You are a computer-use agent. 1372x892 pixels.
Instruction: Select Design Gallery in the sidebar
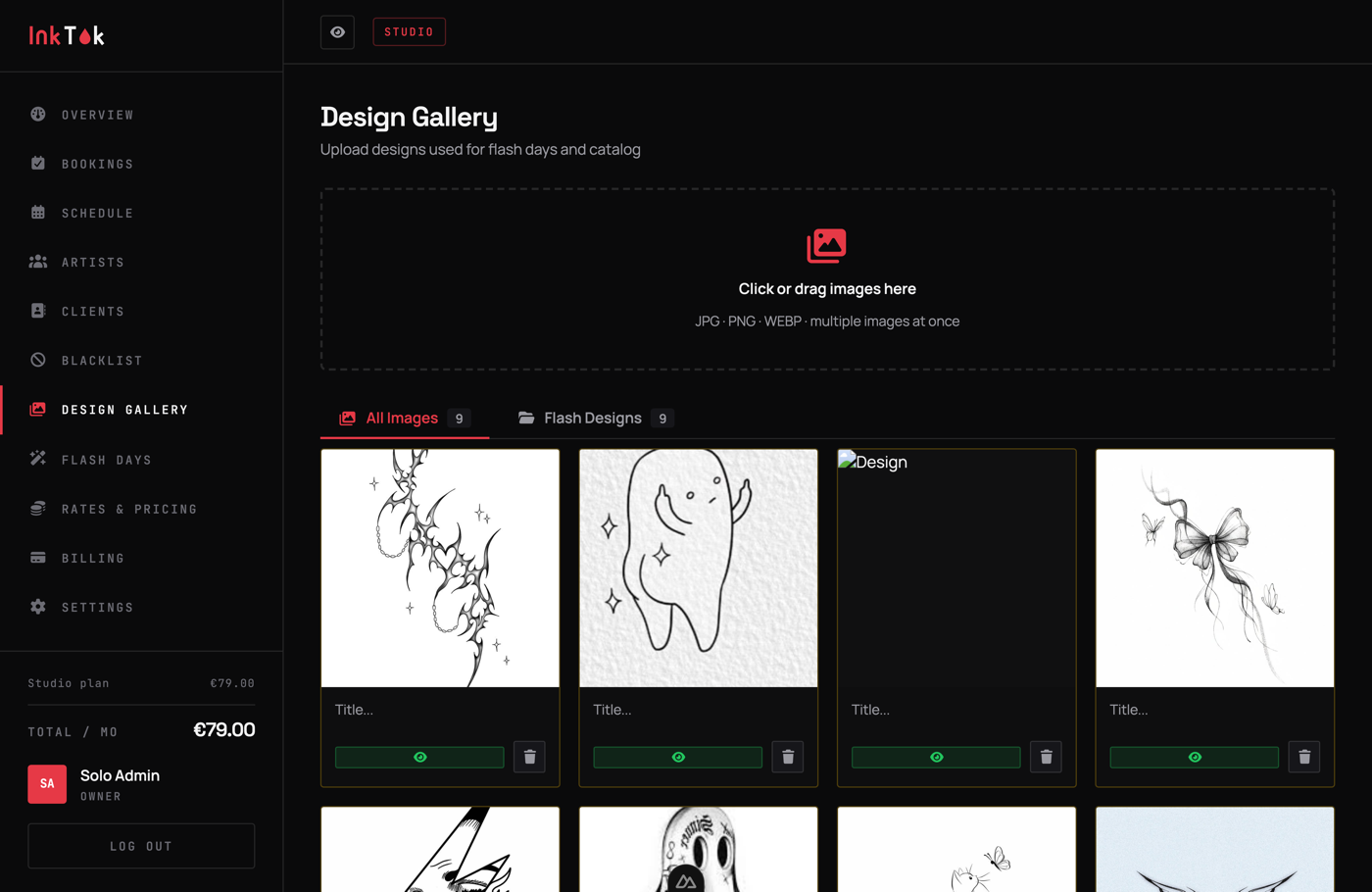click(x=141, y=410)
